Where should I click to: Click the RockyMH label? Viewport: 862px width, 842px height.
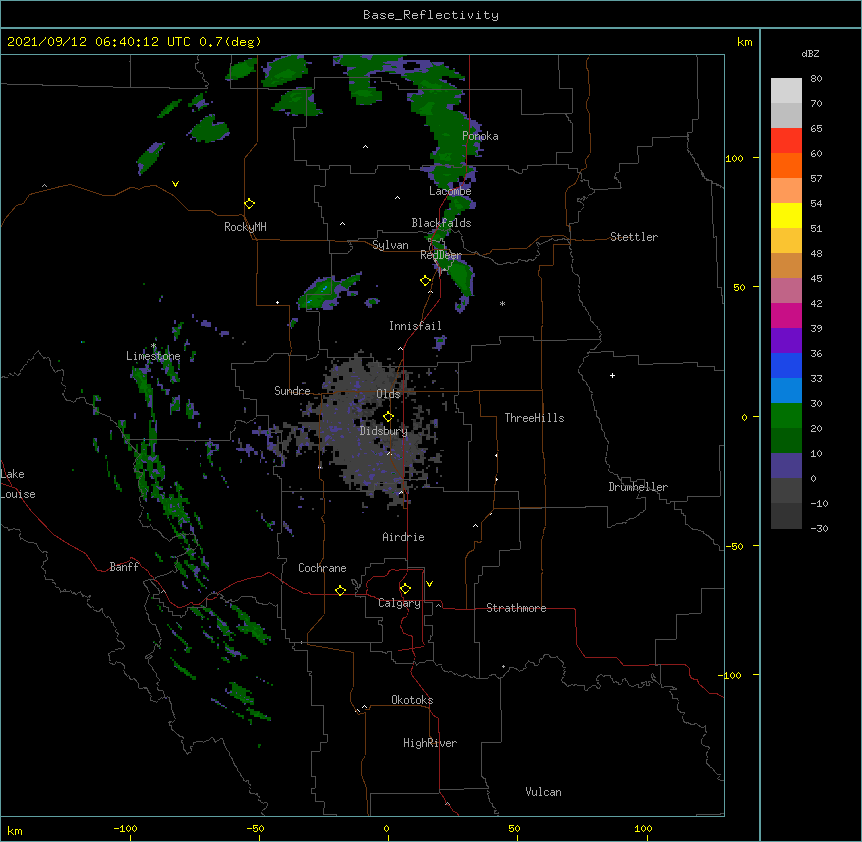(x=245, y=227)
